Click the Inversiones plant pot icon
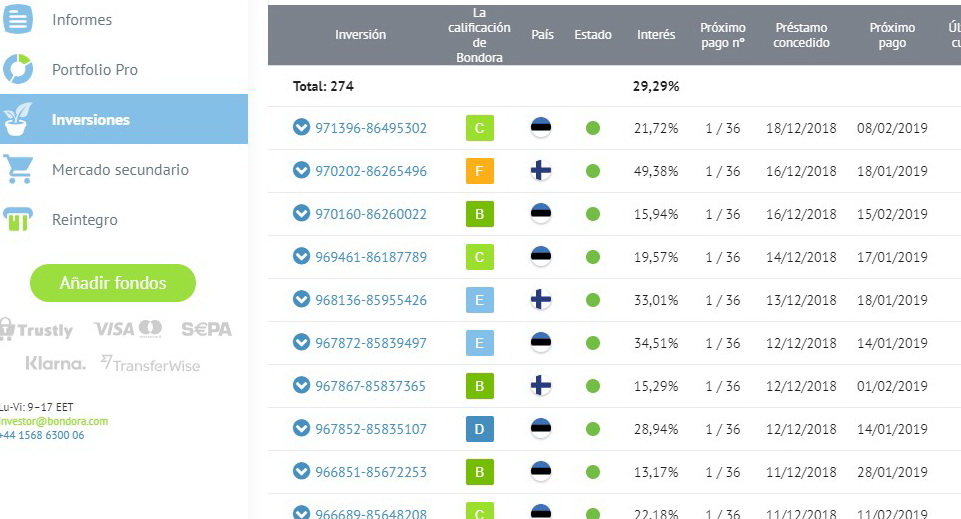This screenshot has width=961, height=519. click(18, 119)
